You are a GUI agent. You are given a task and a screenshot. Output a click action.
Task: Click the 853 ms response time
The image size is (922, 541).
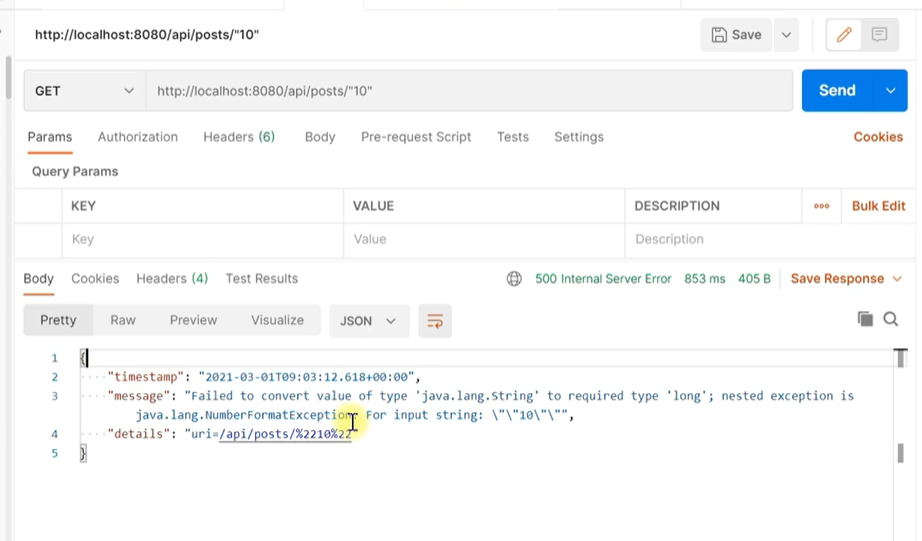[704, 279]
